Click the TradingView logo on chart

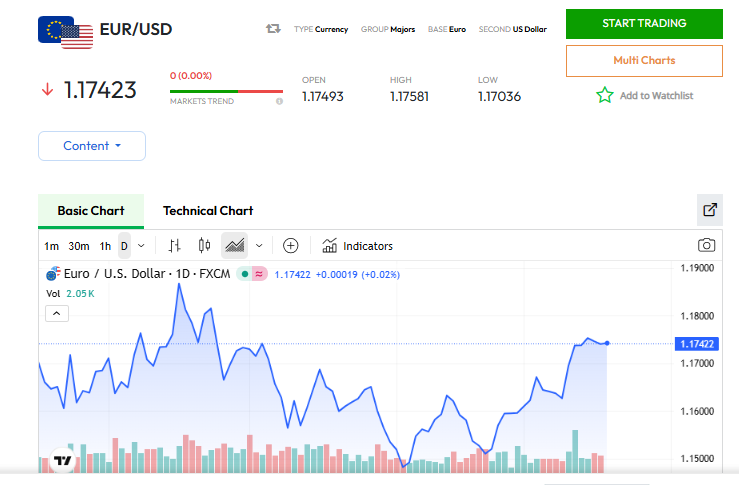[62, 461]
